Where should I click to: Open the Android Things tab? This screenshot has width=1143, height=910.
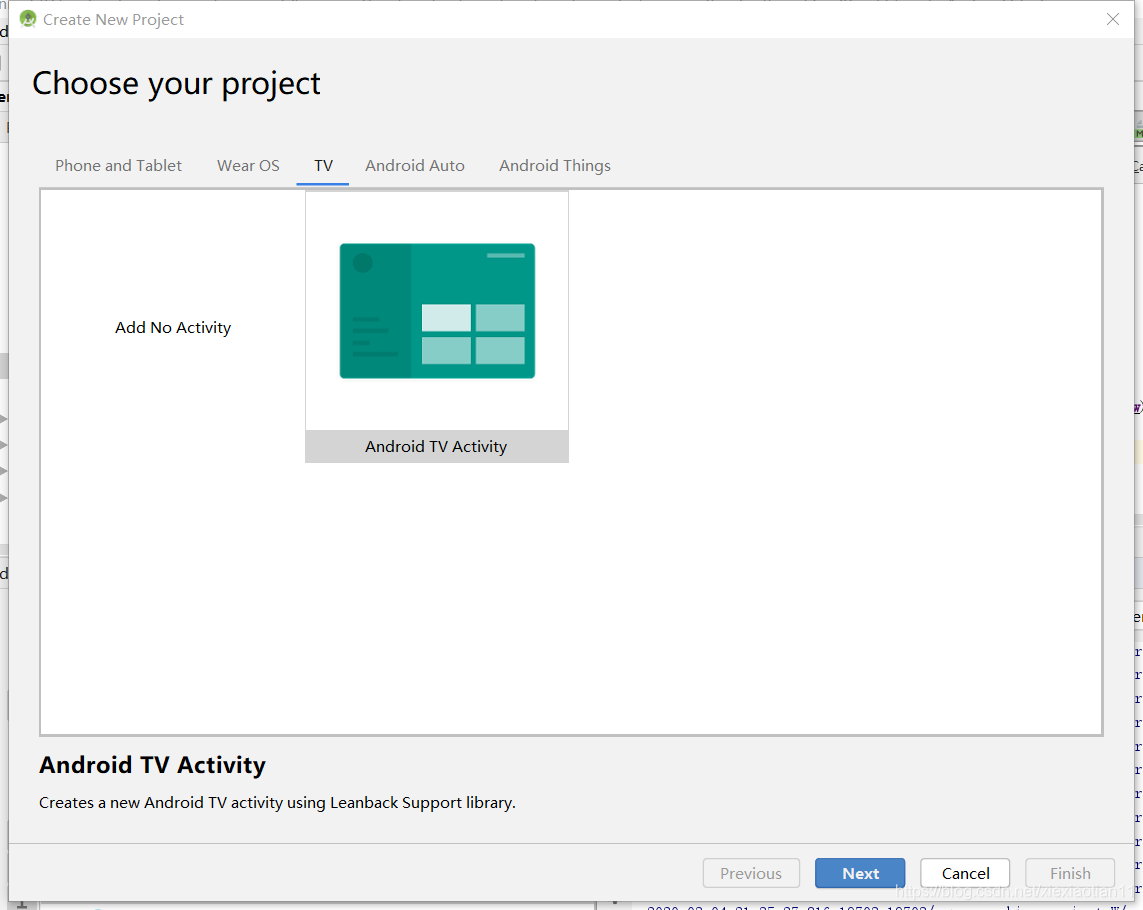pyautogui.click(x=555, y=166)
